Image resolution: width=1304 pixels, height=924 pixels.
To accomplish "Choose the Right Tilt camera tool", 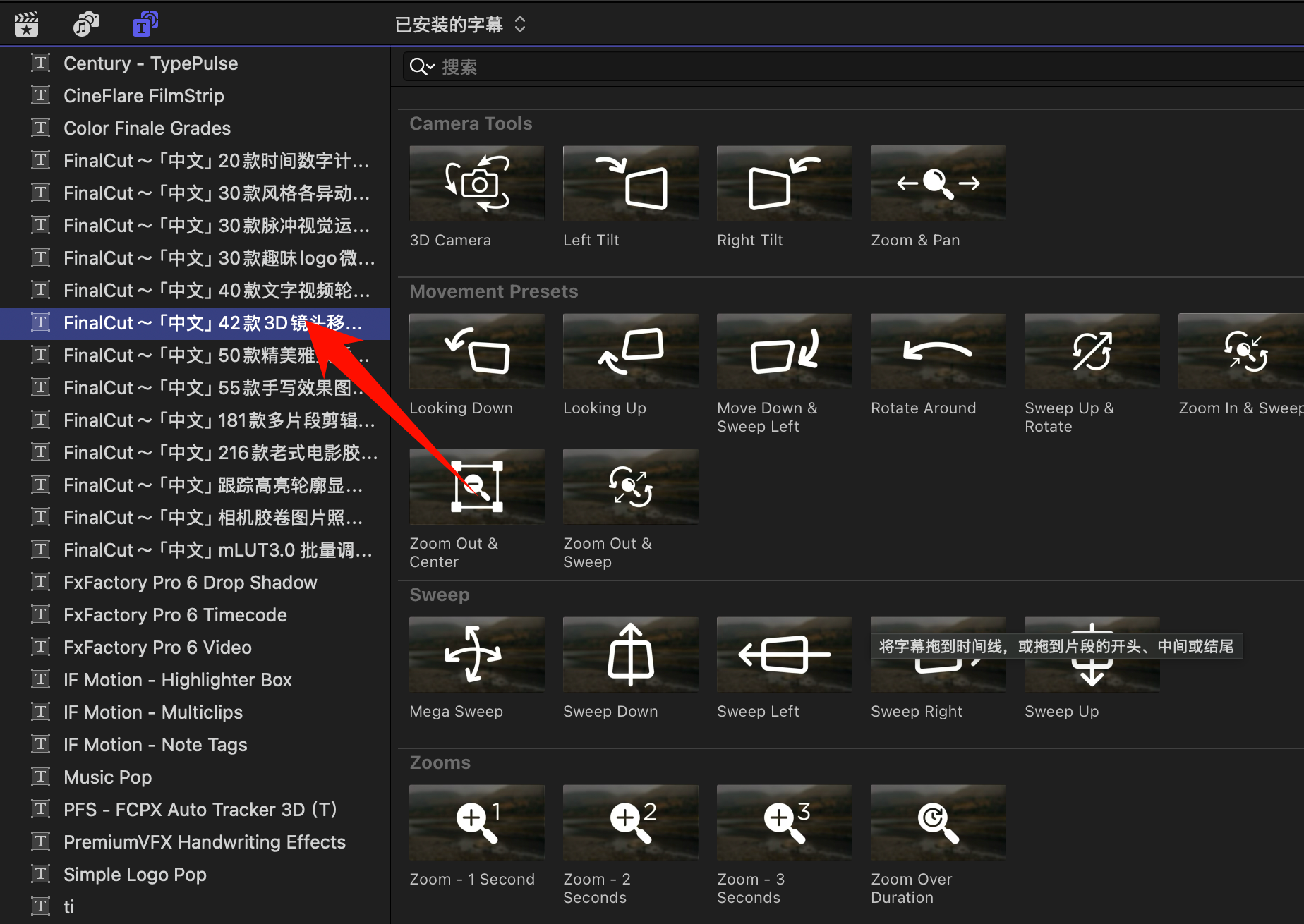I will [x=784, y=183].
